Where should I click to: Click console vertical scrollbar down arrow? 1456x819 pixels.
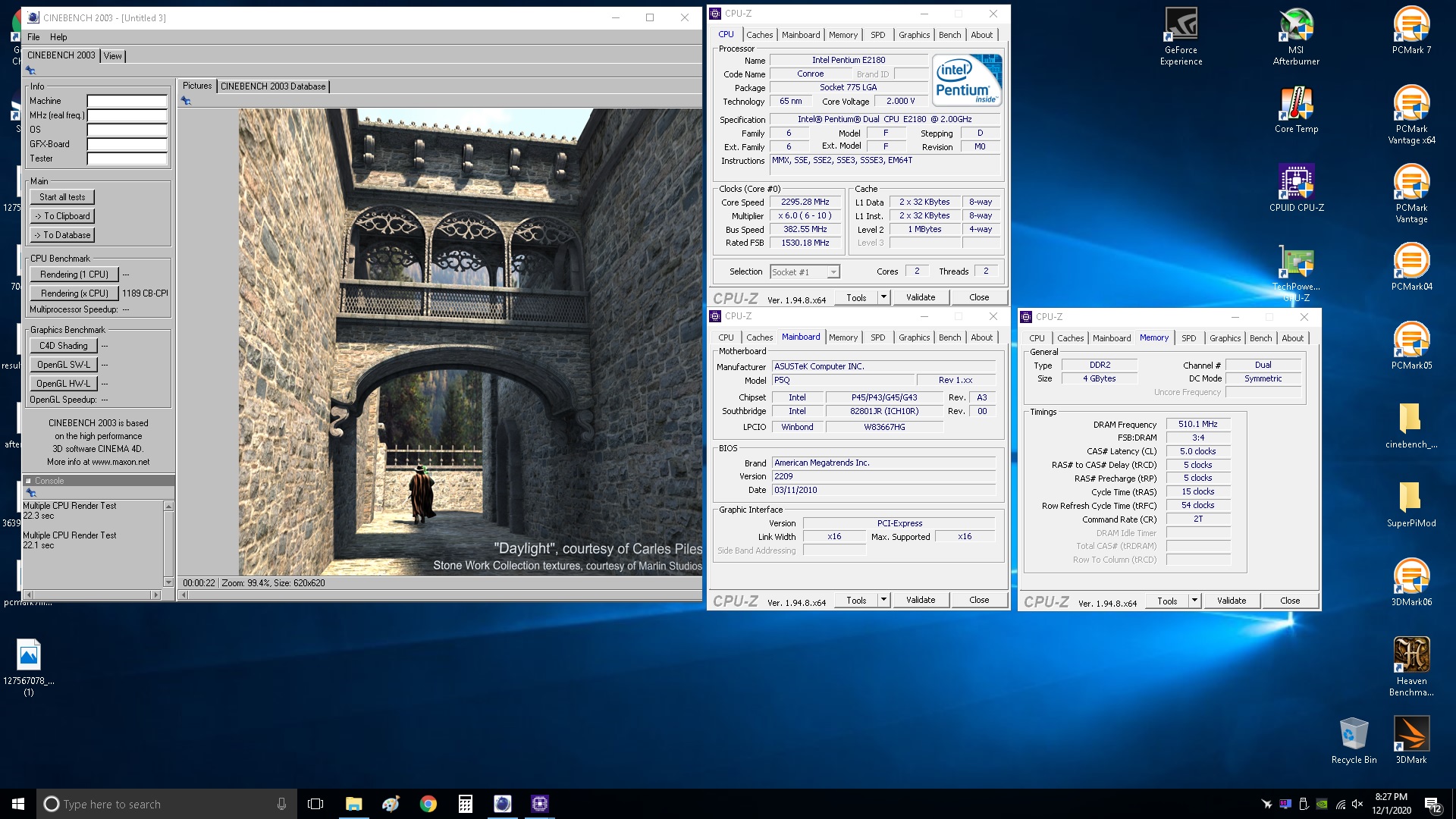168,582
